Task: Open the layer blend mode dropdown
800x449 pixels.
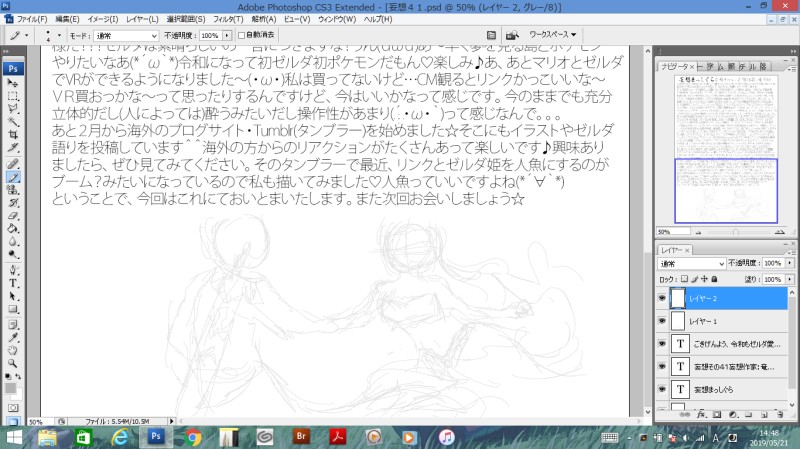Action: [691, 263]
